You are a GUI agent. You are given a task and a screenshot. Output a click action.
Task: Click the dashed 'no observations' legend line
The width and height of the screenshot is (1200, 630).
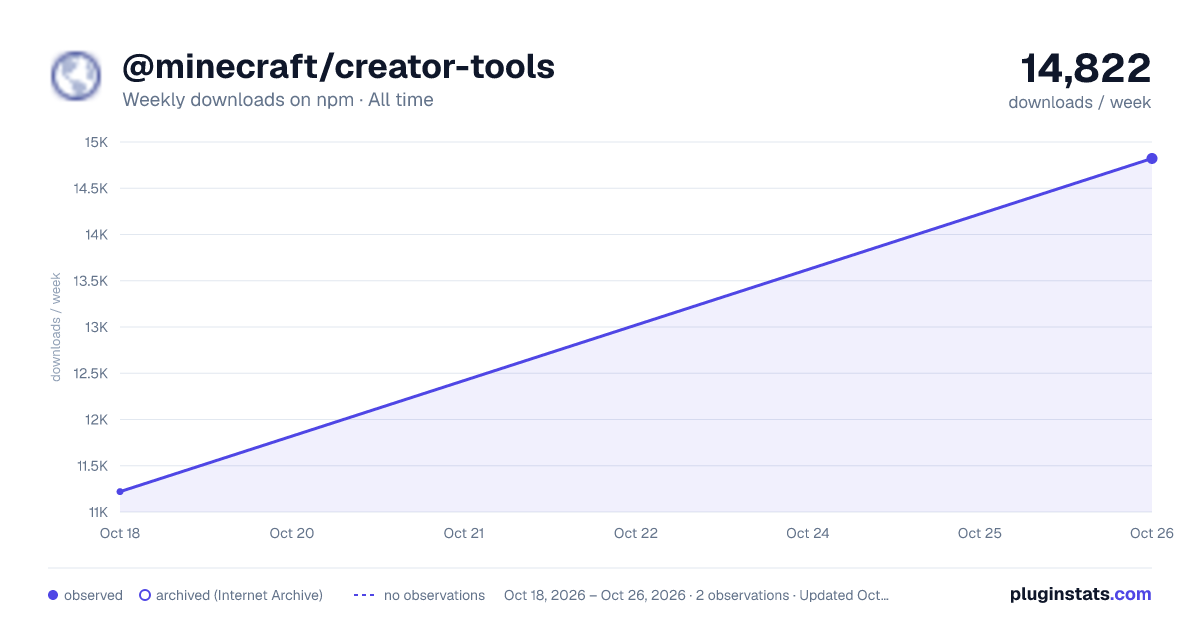(x=364, y=595)
